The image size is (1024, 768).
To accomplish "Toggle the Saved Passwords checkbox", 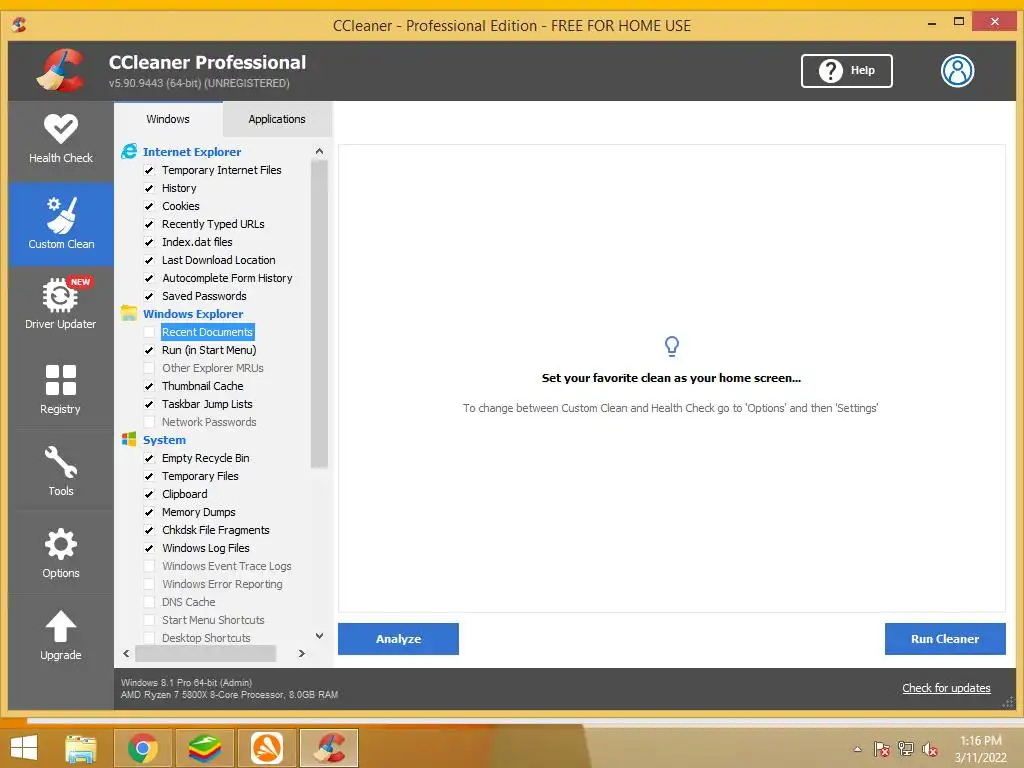I will pos(149,296).
